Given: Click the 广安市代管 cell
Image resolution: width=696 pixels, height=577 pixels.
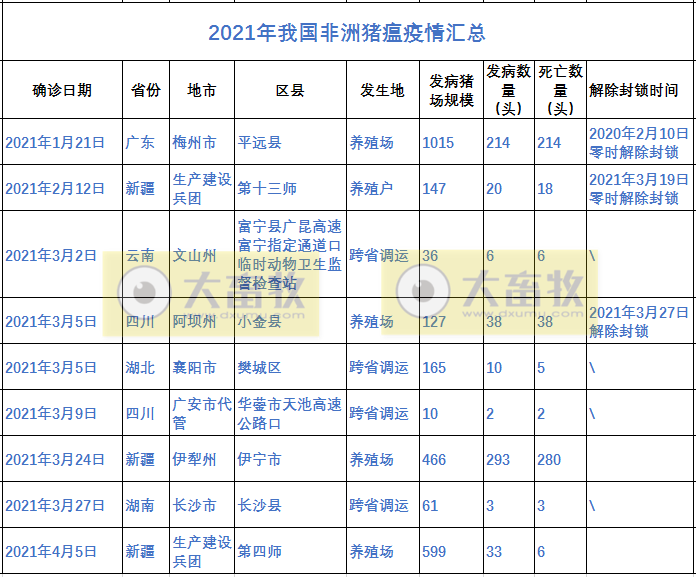Looking at the screenshot, I should [202, 414].
